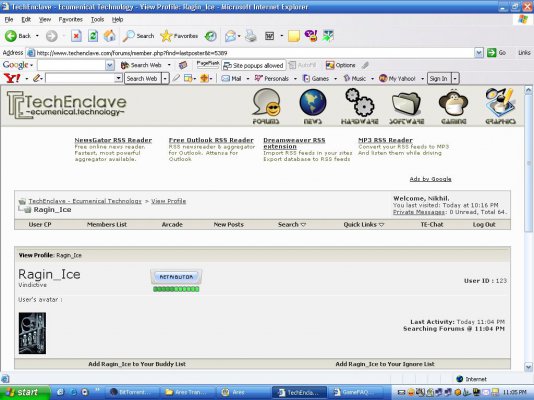The width and height of the screenshot is (534, 400).
Task: Expand Yahoo Search Web dropdown arrow
Action: coord(165,79)
